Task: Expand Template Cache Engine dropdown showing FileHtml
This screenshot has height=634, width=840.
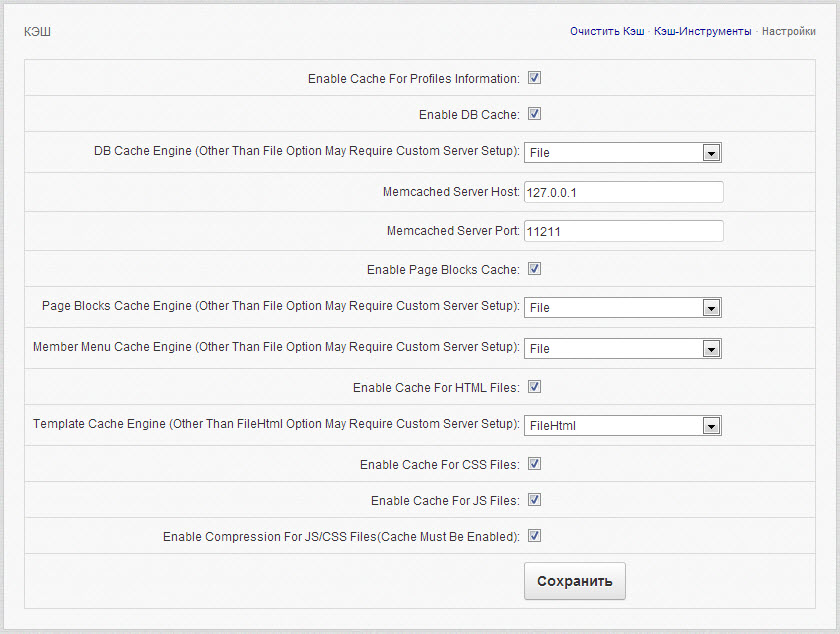Action: coord(622,426)
